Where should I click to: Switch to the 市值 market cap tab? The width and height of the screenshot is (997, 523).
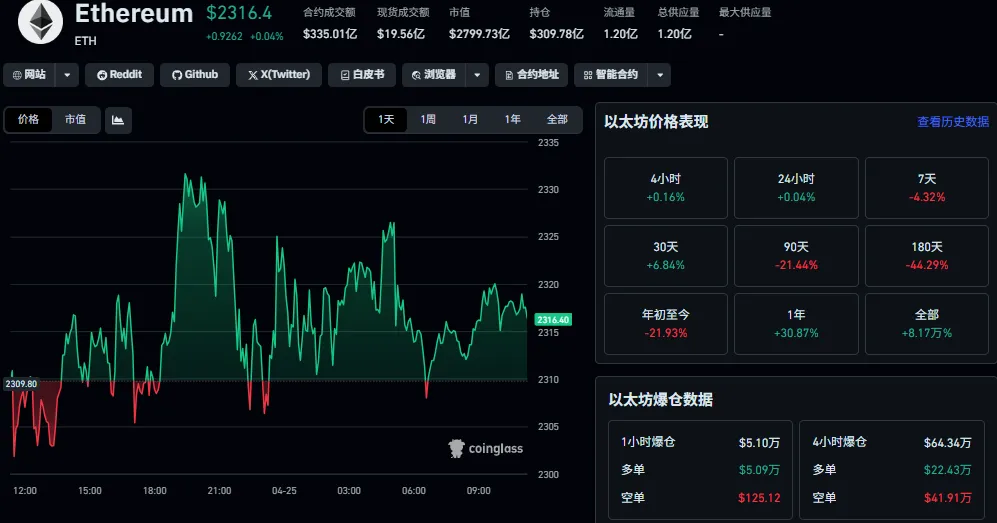tap(75, 119)
